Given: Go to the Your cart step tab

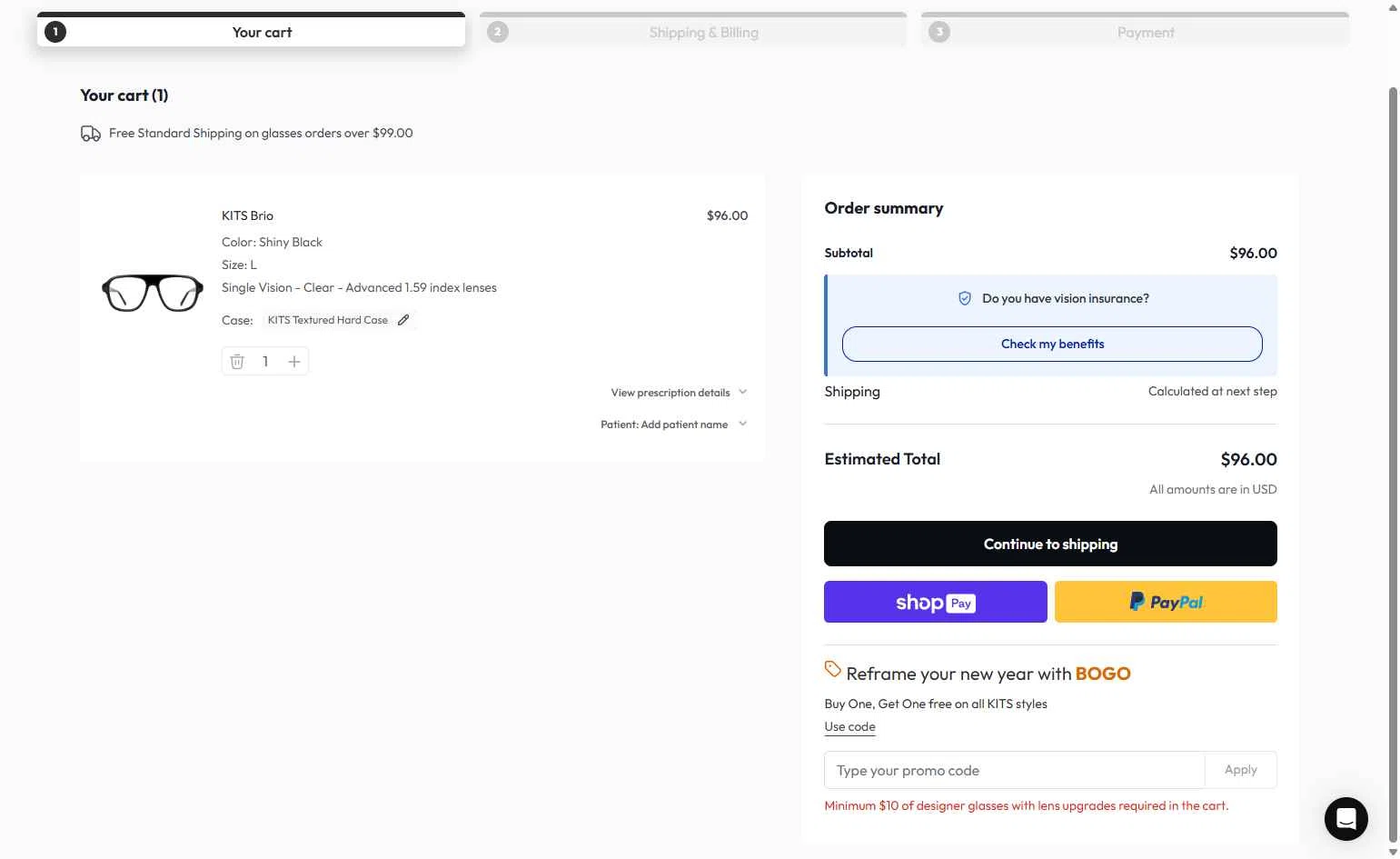Looking at the screenshot, I should [x=251, y=32].
